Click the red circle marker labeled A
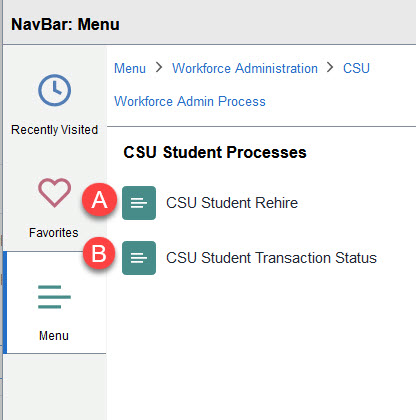The image size is (416, 420). click(99, 200)
